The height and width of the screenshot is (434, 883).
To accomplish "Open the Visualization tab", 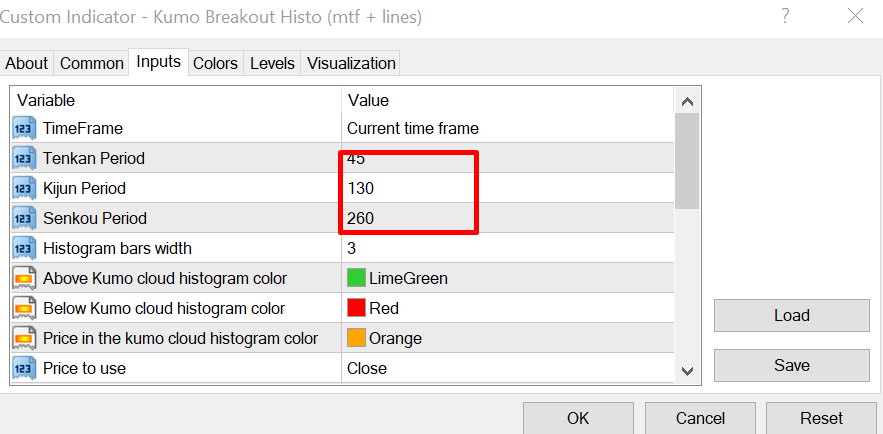I will tap(351, 63).
